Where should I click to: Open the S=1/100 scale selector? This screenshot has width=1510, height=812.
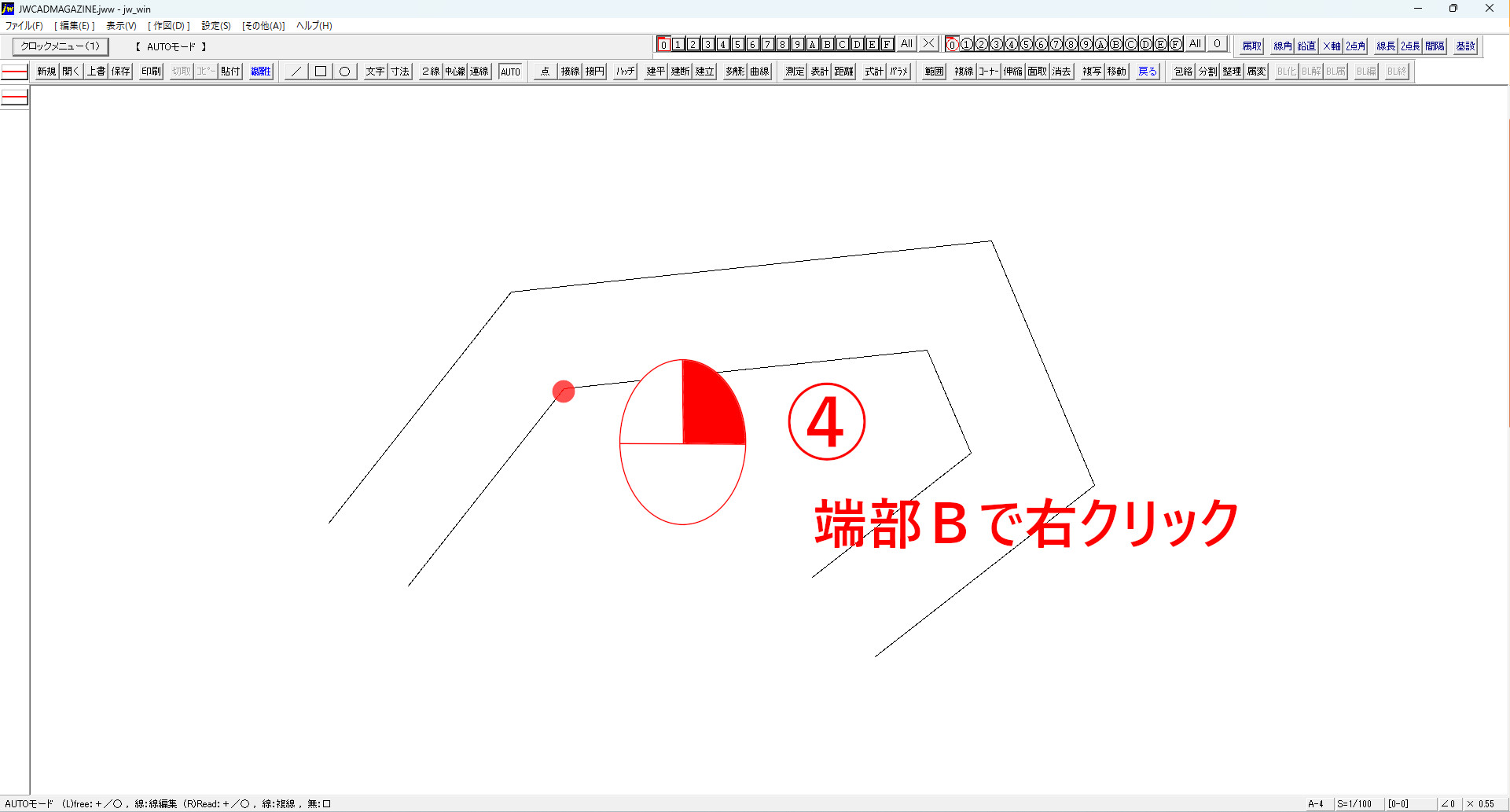(x=1354, y=804)
